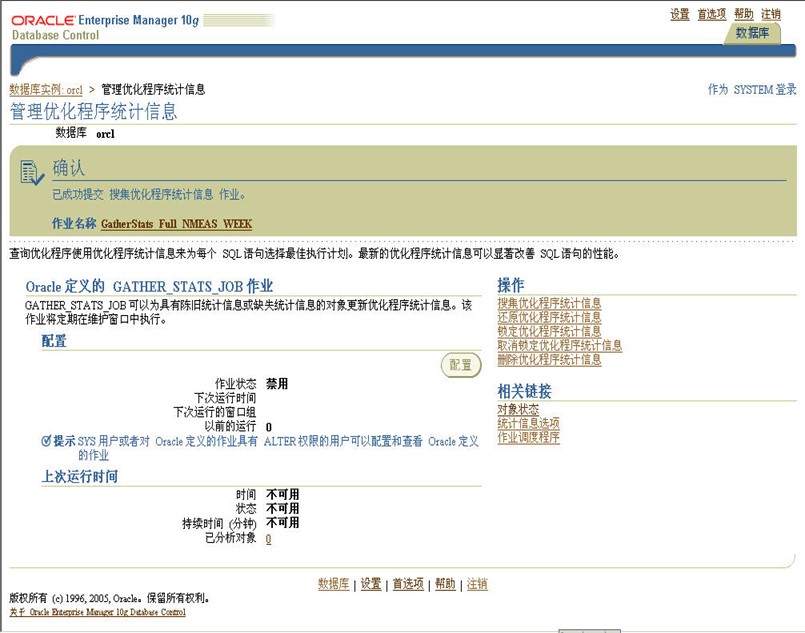Click 删除优化程序统计信息 link
Viewport: 805px width, 633px height.
click(x=549, y=360)
